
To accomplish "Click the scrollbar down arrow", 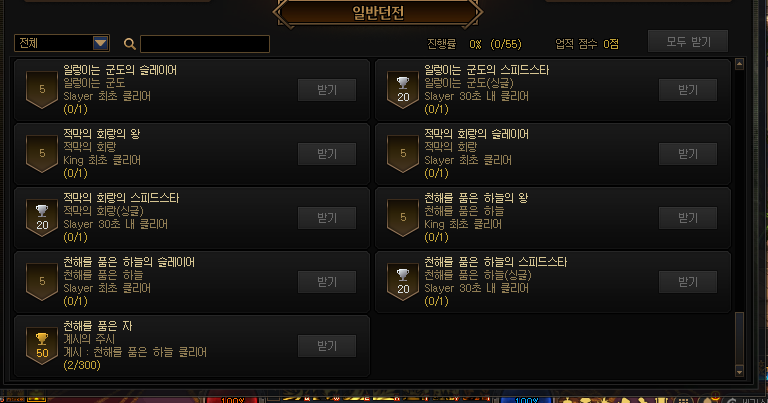I will pyautogui.click(x=740, y=371).
